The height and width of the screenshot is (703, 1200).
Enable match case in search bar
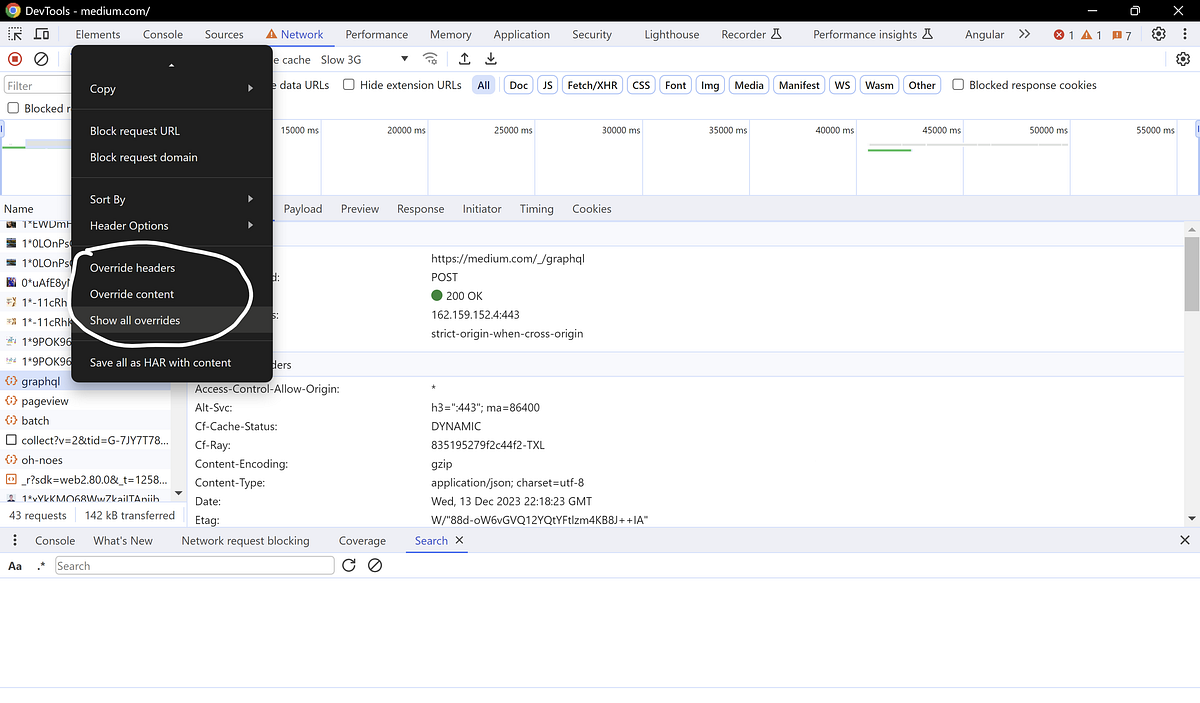point(14,565)
